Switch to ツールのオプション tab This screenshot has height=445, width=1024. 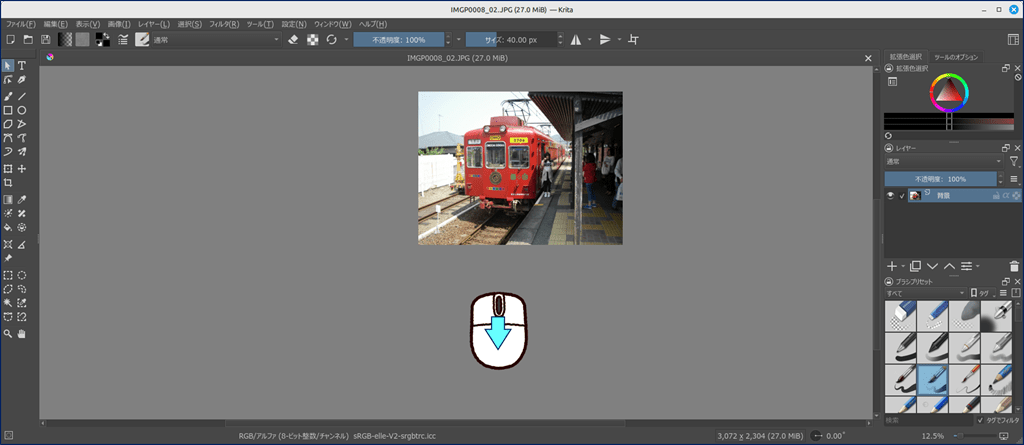coord(957,57)
